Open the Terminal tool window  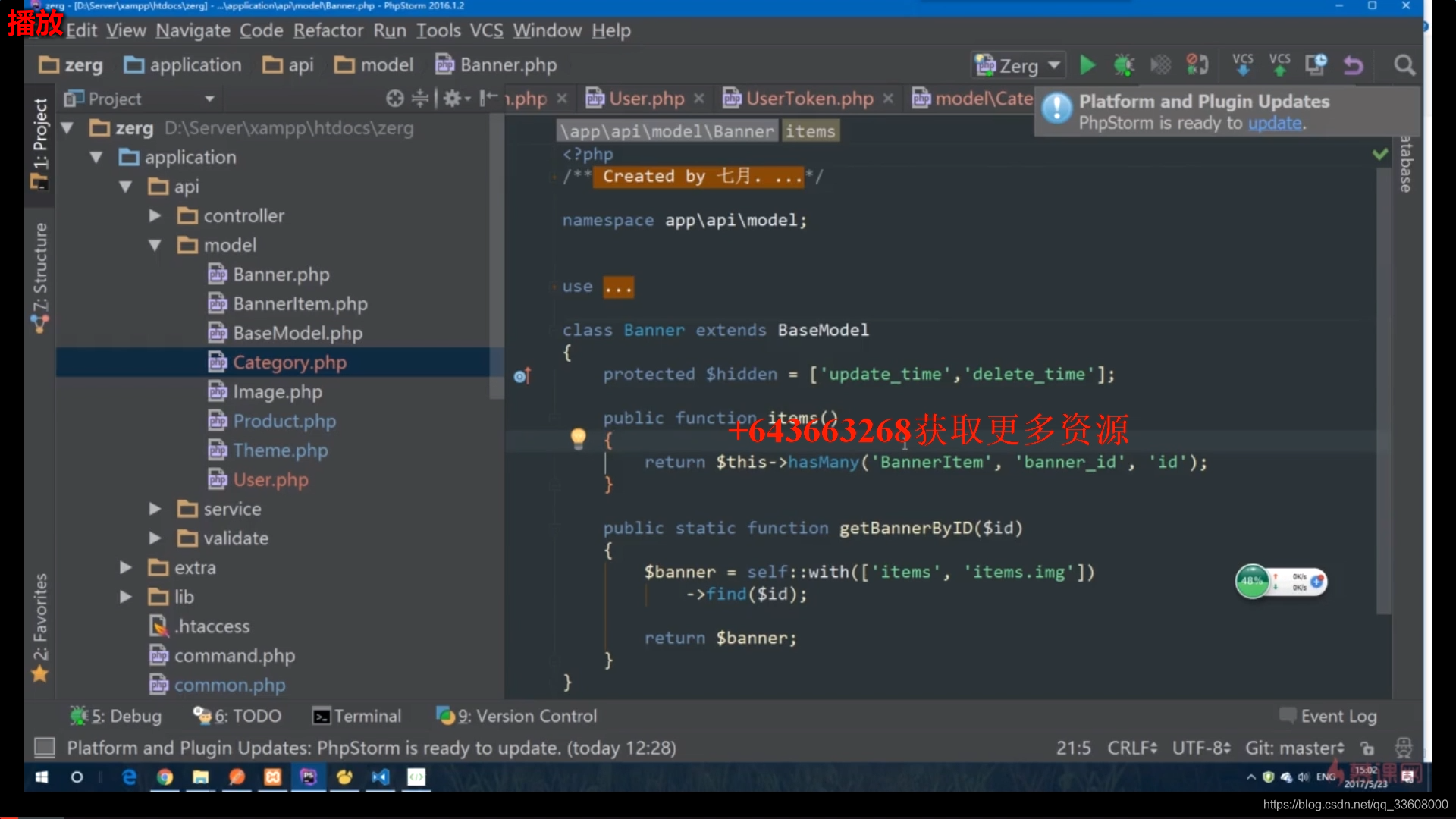tap(357, 716)
